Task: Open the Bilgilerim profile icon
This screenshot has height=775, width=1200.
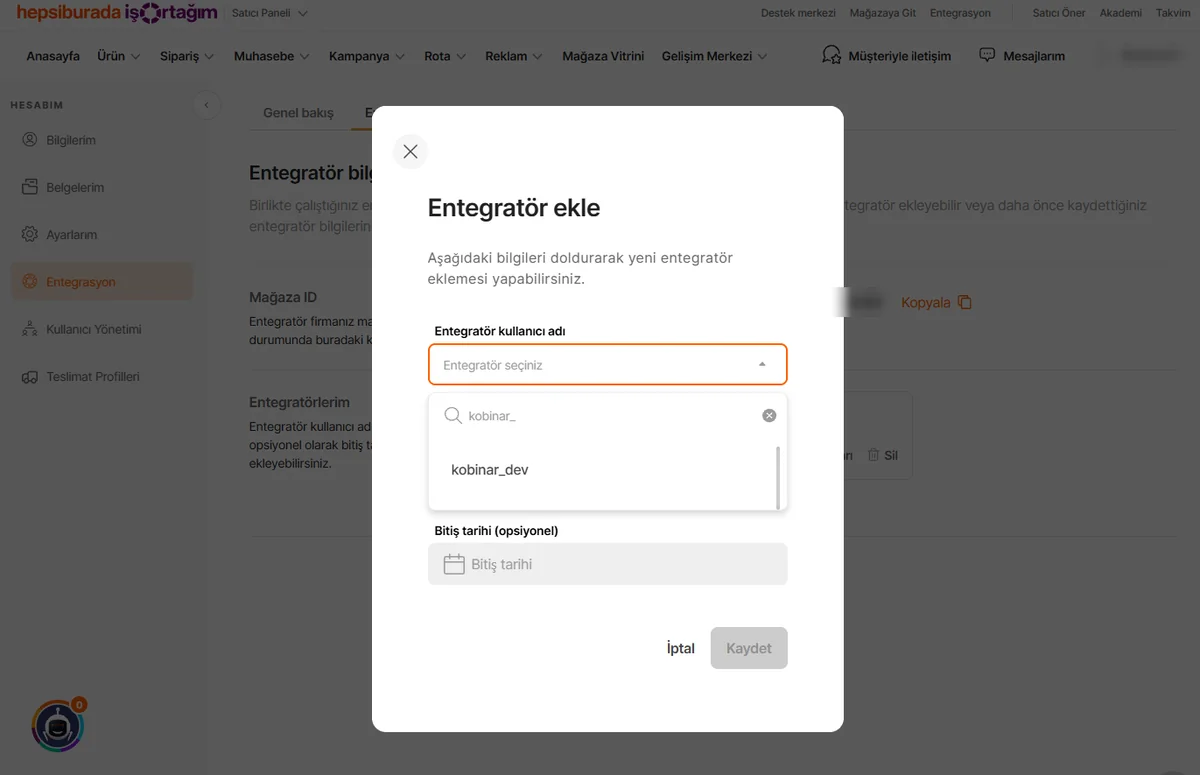Action: coord(29,140)
